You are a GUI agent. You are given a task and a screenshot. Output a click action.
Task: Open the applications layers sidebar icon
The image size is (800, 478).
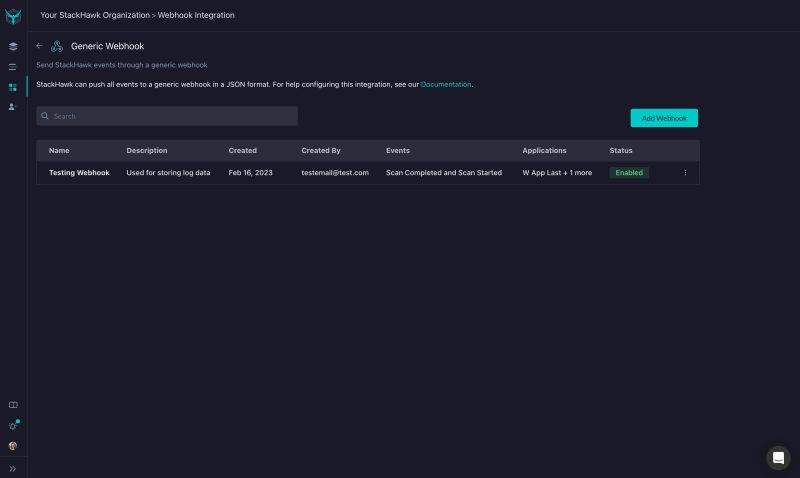pos(13,46)
